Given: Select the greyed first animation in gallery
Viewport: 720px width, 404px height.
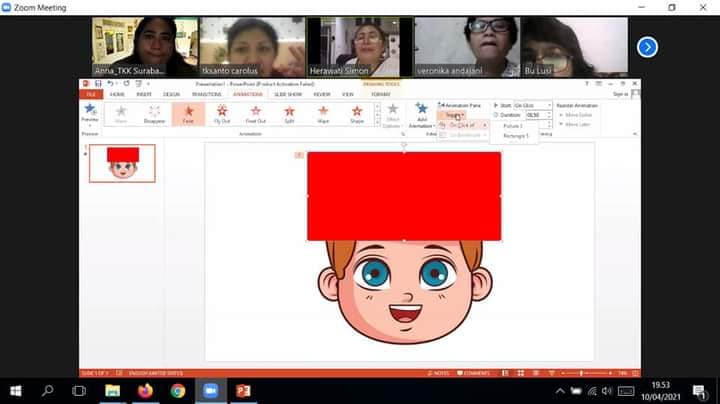Looking at the screenshot, I should (x=121, y=114).
